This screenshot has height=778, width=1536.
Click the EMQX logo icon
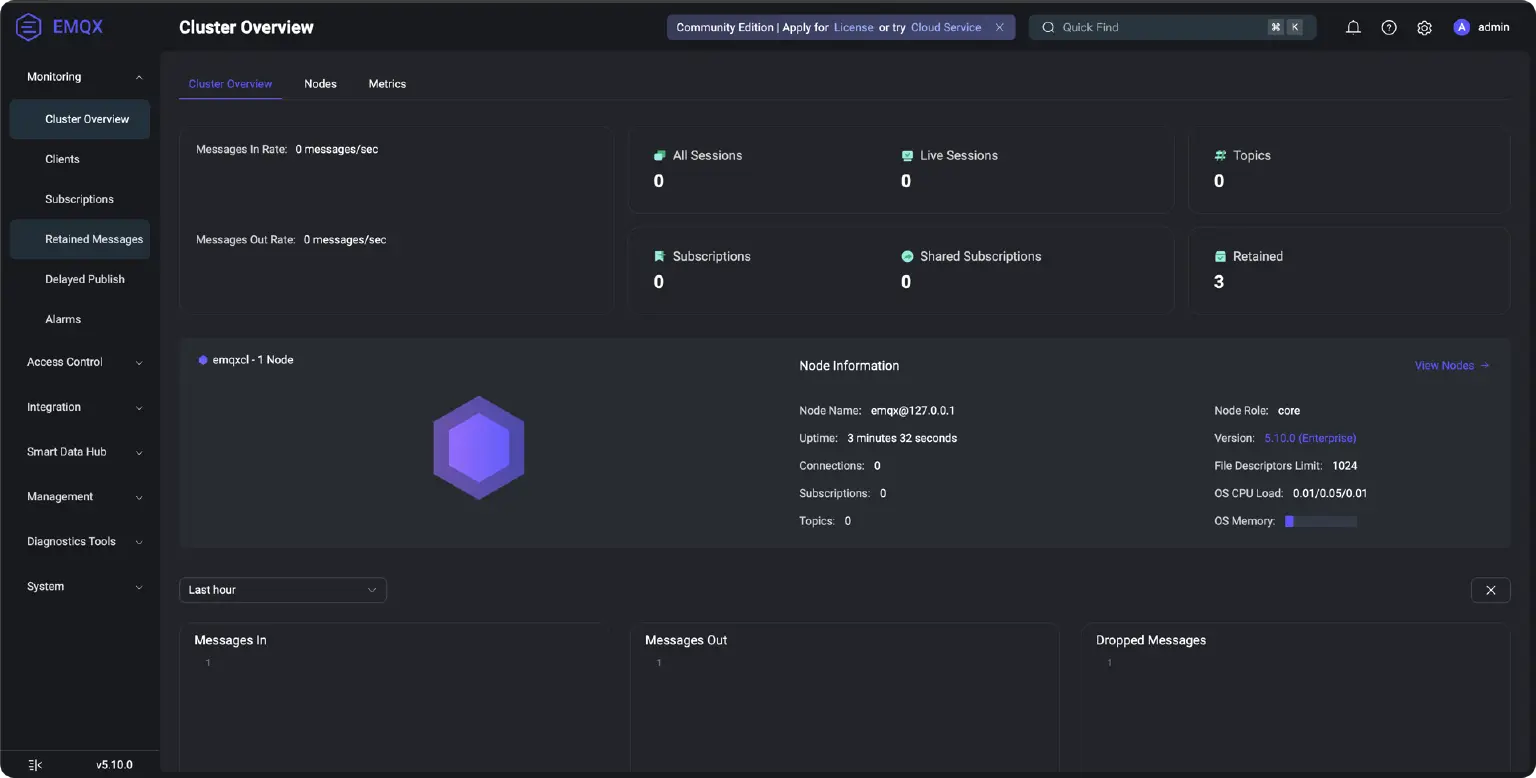(29, 28)
